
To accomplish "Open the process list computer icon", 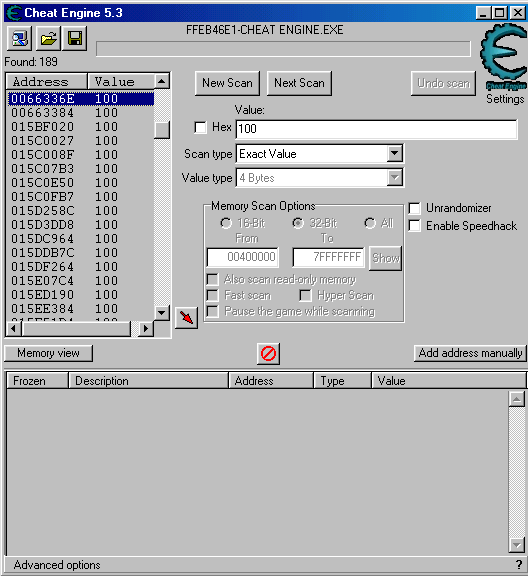I will click(x=19, y=39).
